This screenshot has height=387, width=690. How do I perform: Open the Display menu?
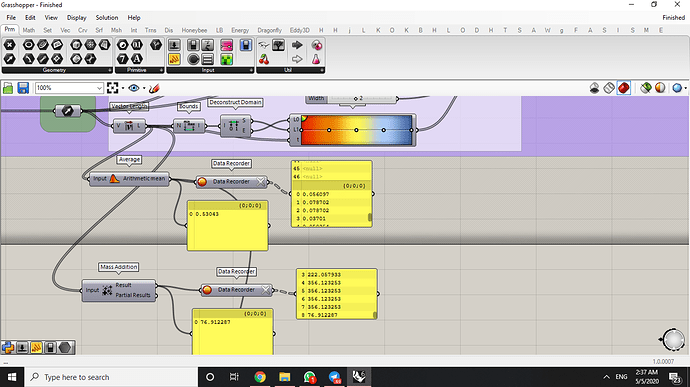[77, 18]
